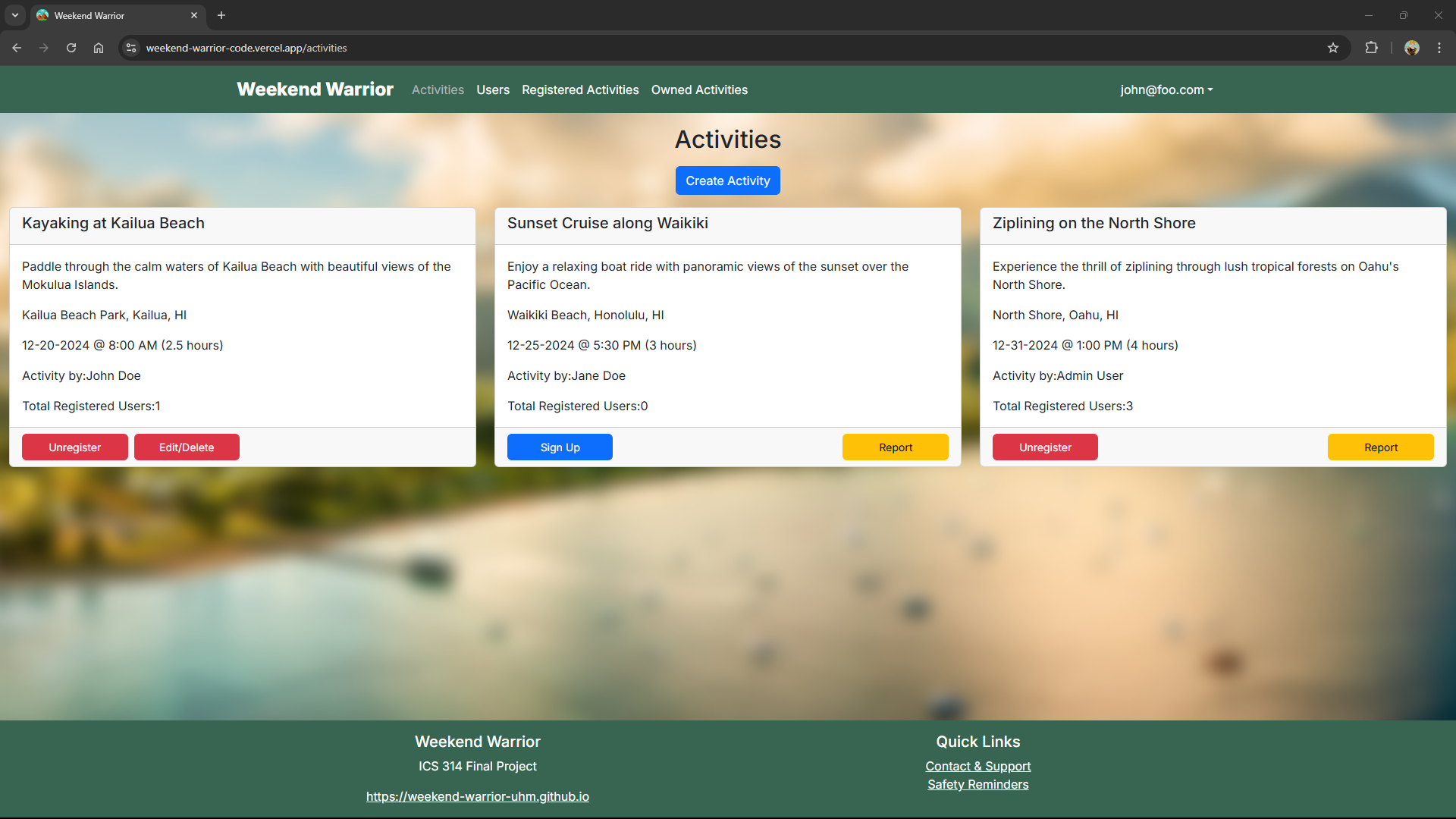Click the browser profile avatar

[1412, 48]
